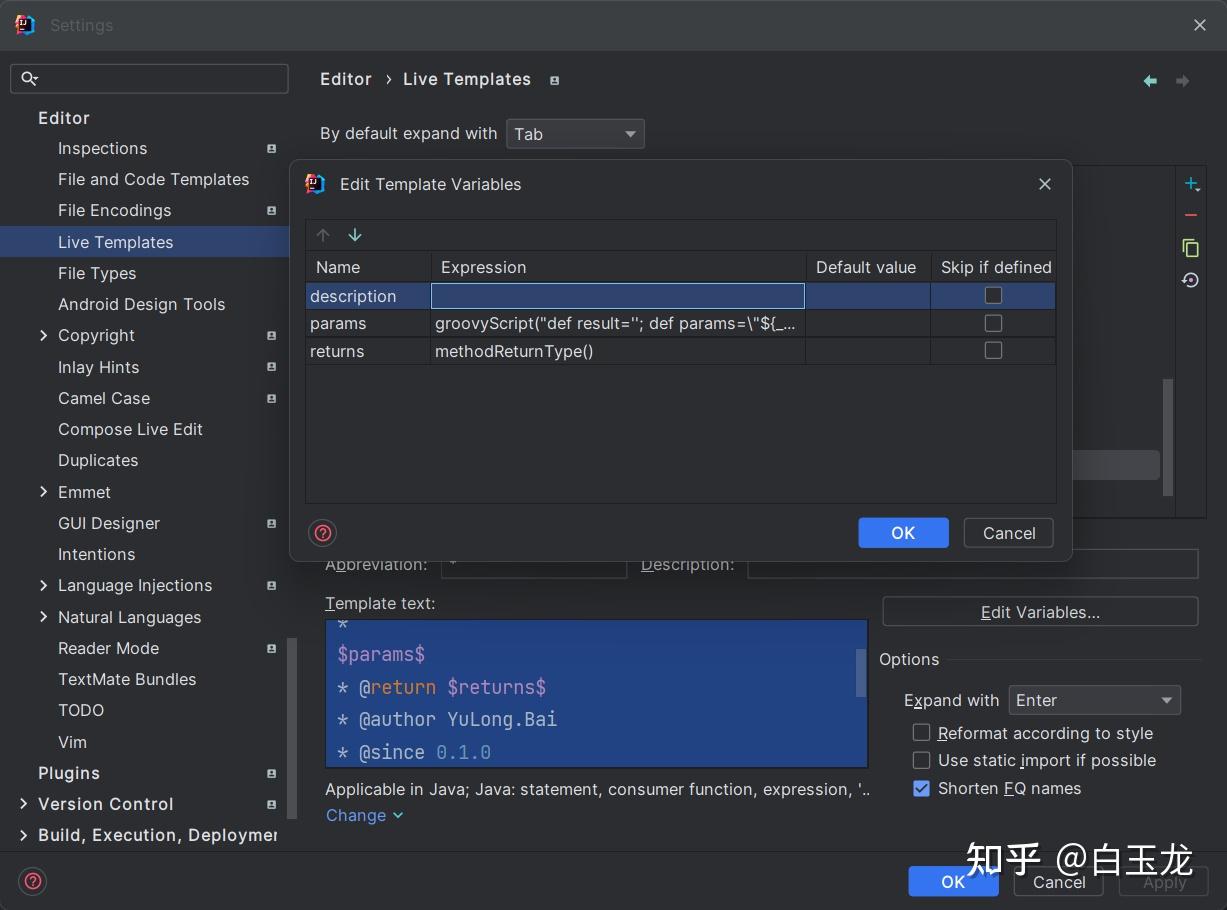The width and height of the screenshot is (1227, 910).
Task: Open help from the Edit Template Variables dialog
Action: [x=322, y=532]
